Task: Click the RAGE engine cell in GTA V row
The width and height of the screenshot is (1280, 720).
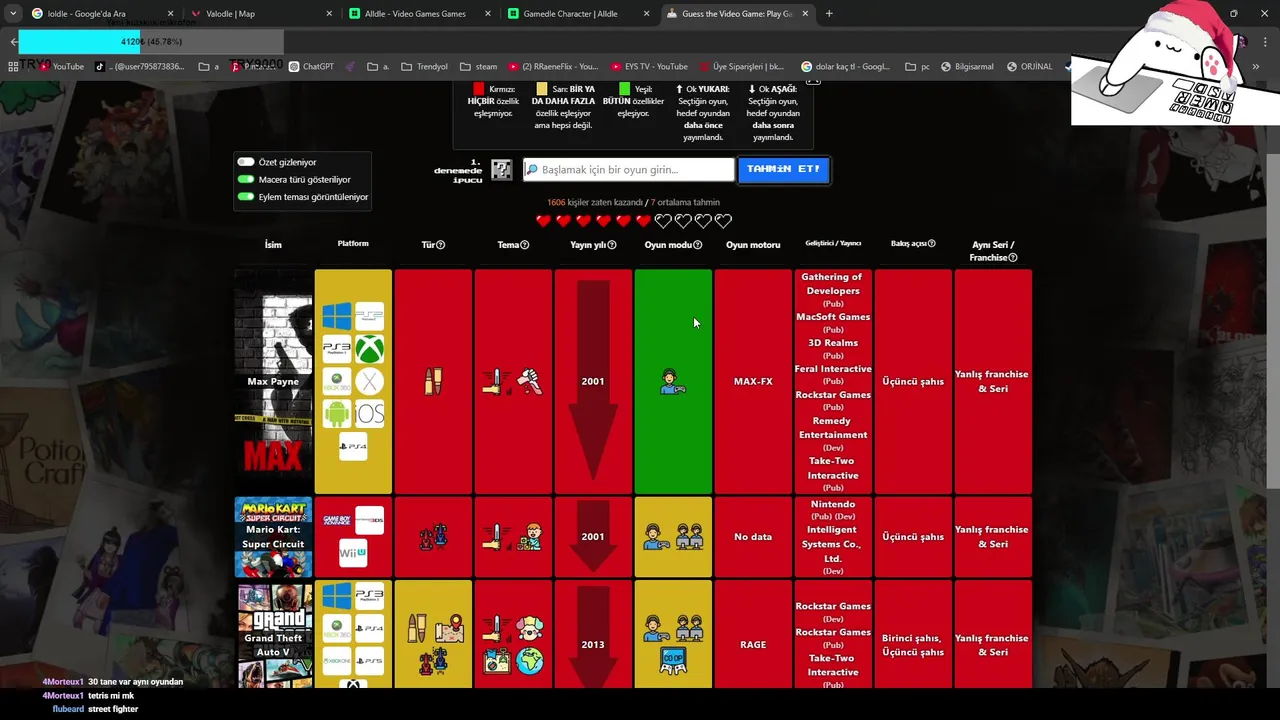Action: pyautogui.click(x=753, y=636)
